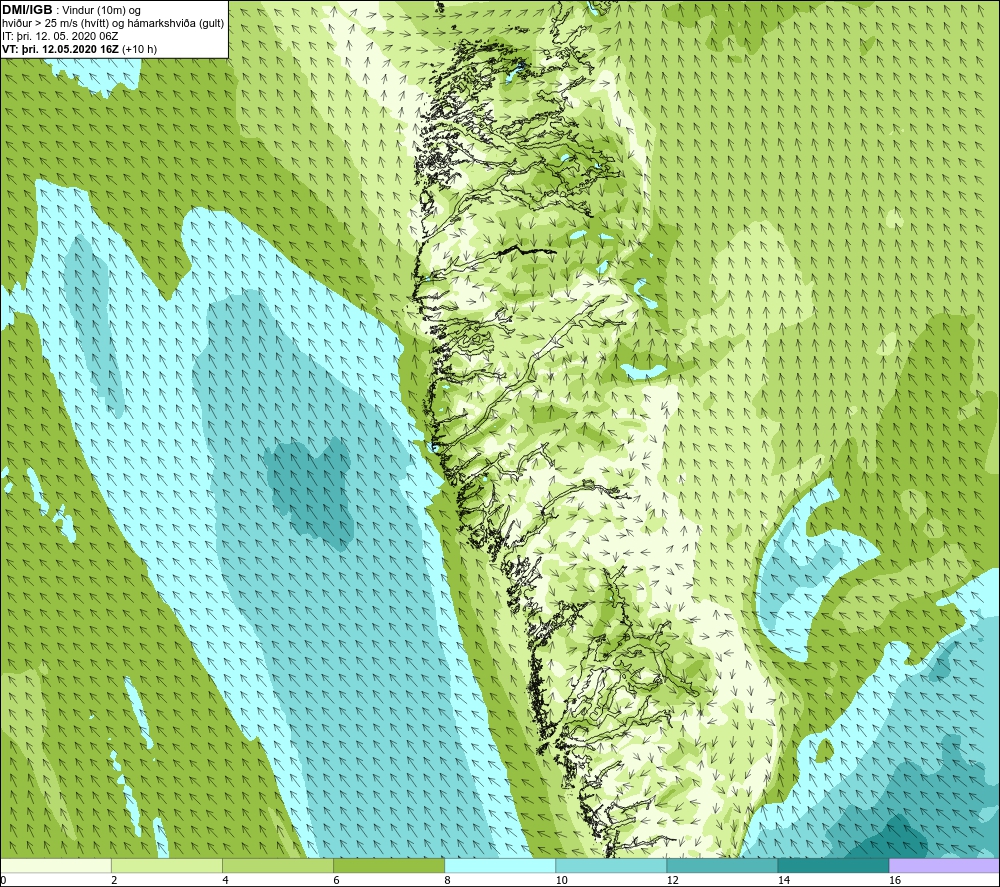The width and height of the screenshot is (1000, 887).
Task: Click the 6–8 m/s dark green legend swatch
Action: (x=389, y=865)
